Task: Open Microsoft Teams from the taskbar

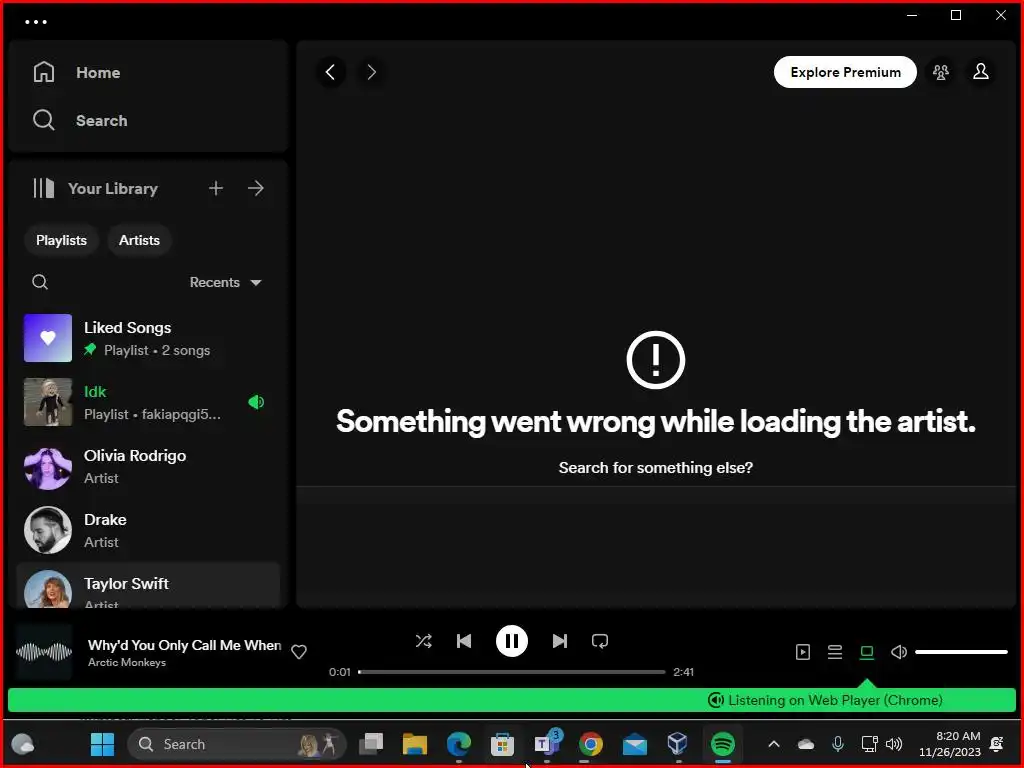Action: [x=547, y=744]
